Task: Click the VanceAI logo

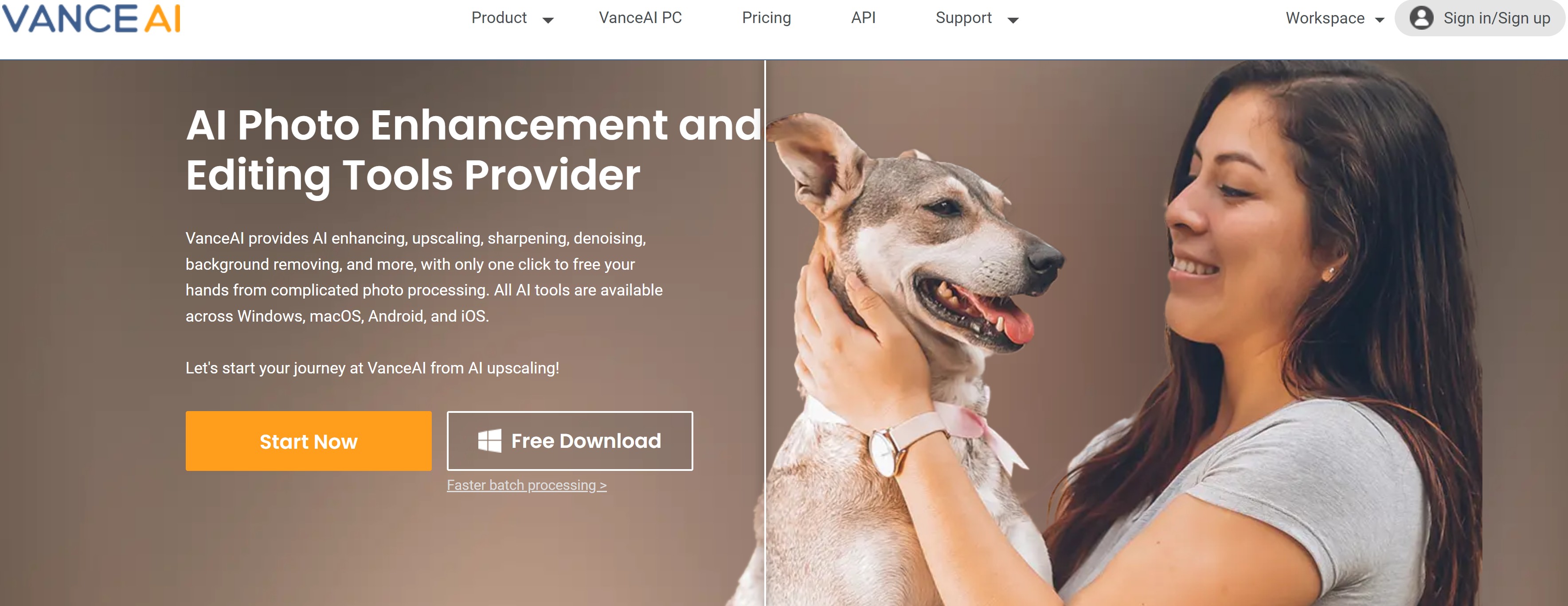Action: click(92, 18)
